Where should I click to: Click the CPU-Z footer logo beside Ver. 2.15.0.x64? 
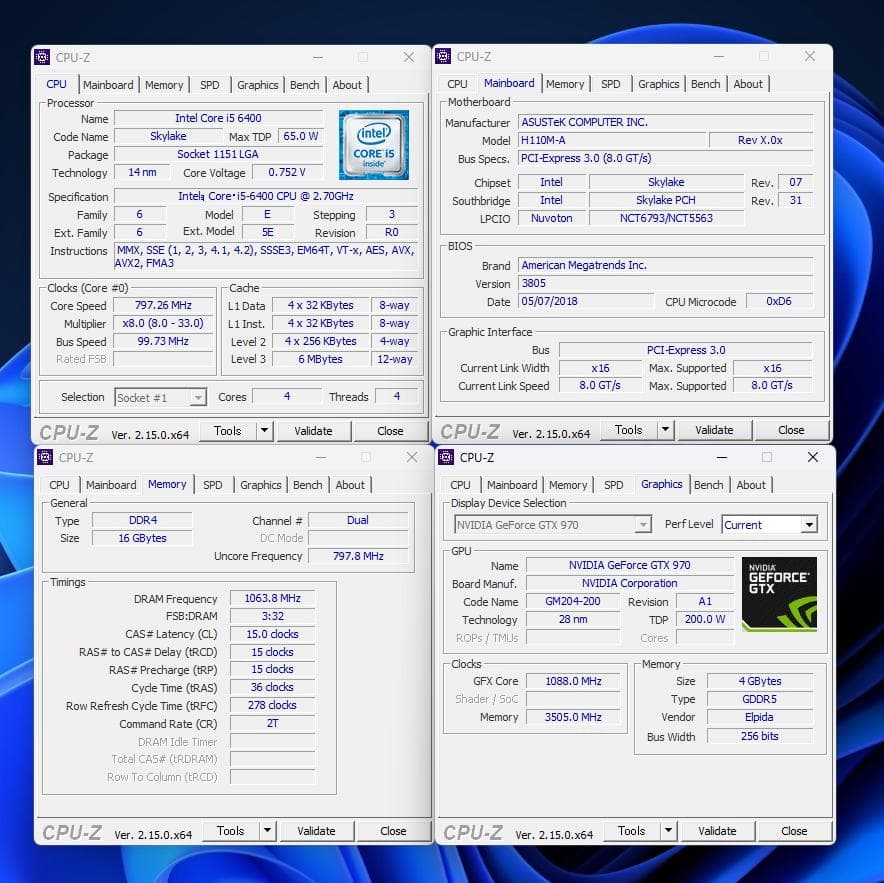69,430
